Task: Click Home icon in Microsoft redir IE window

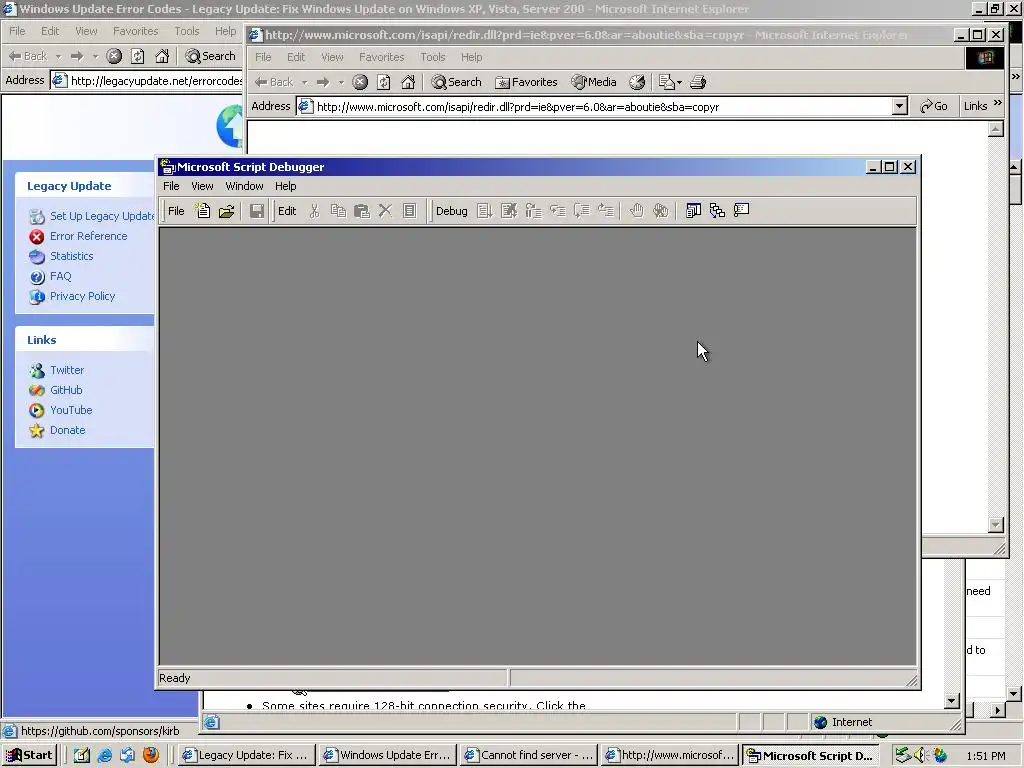Action: 408,82
